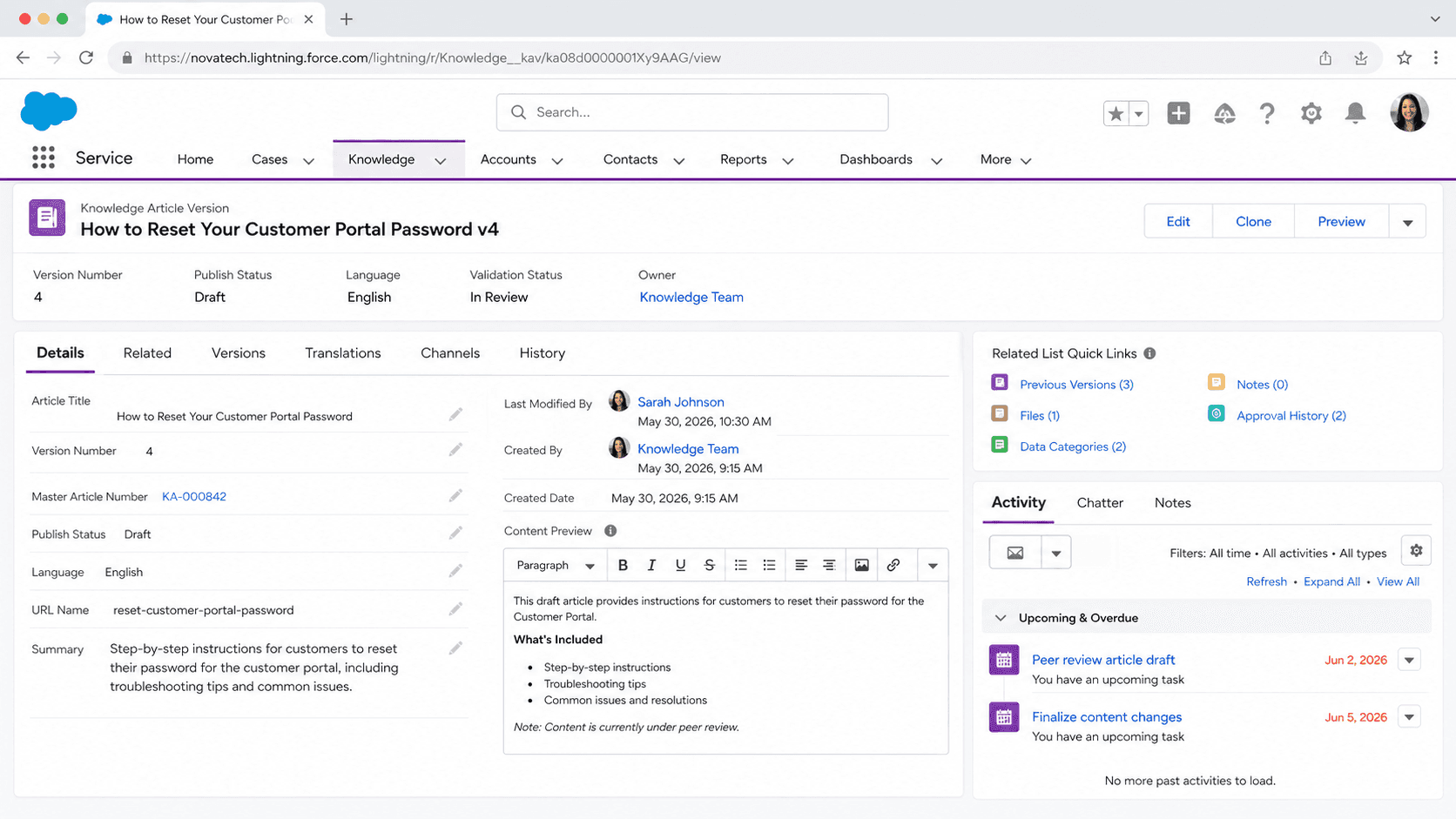
Task: Toggle bold formatting in Content Preview
Action: coord(623,565)
